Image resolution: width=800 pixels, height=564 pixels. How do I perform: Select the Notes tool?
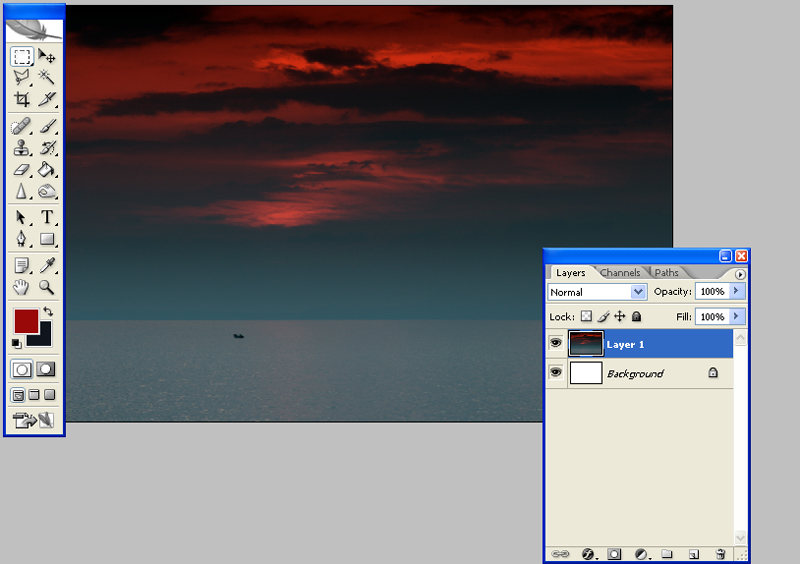[21, 265]
